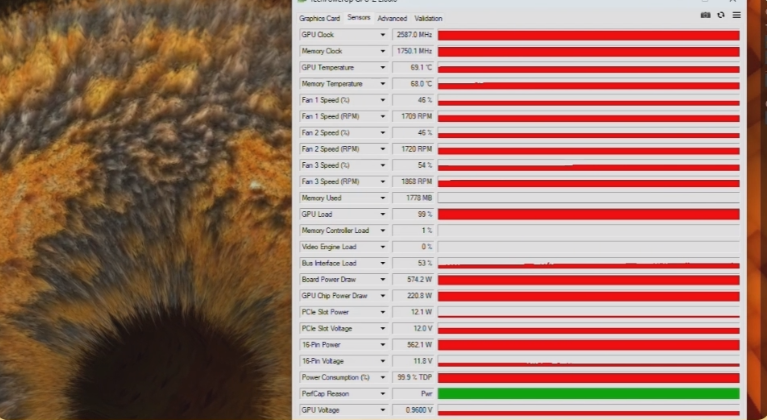Click the 99 % GPU Load value
Viewport: 767px width, 420px height.
click(413, 214)
